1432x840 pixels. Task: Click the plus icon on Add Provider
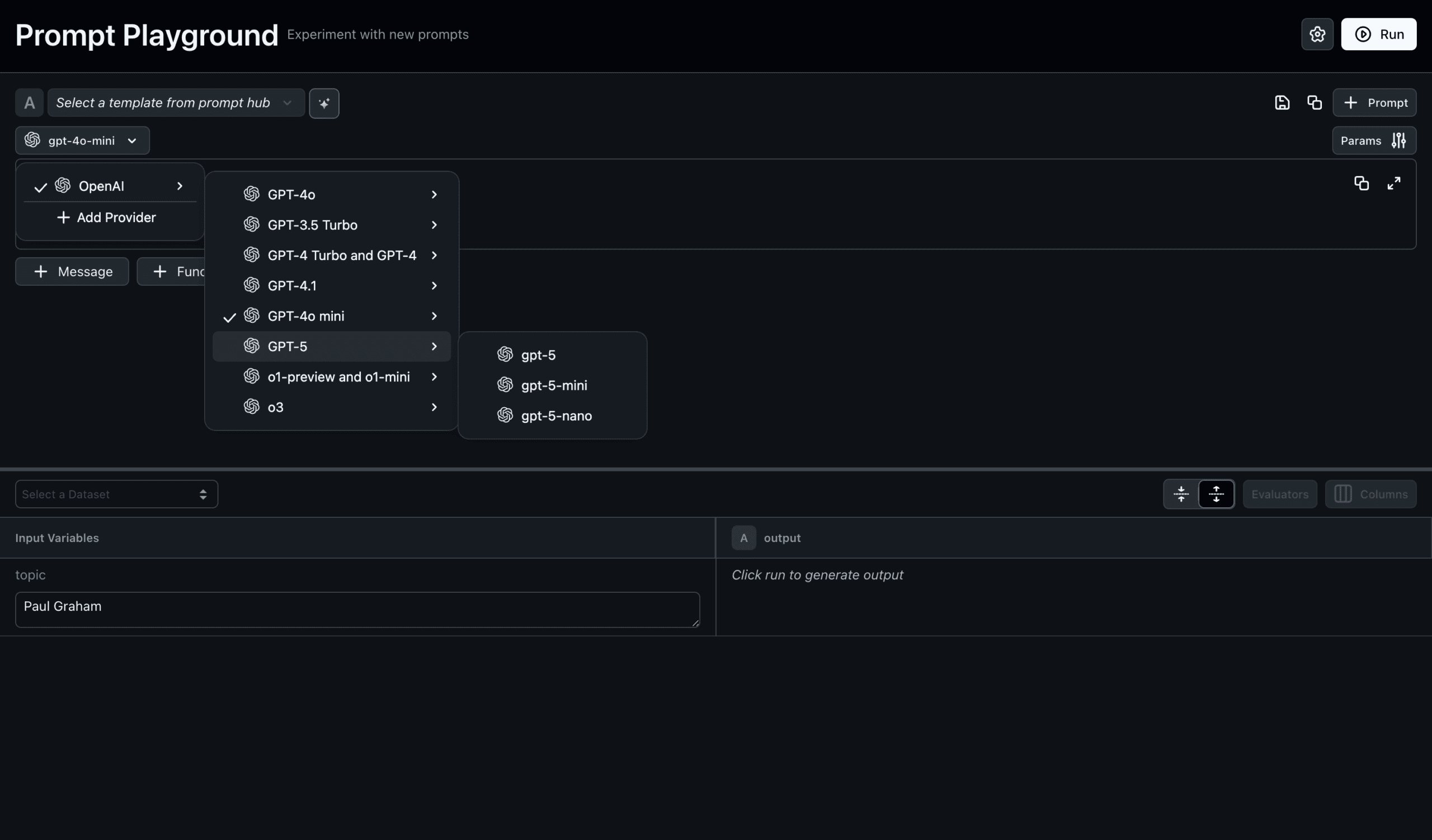(x=63, y=218)
